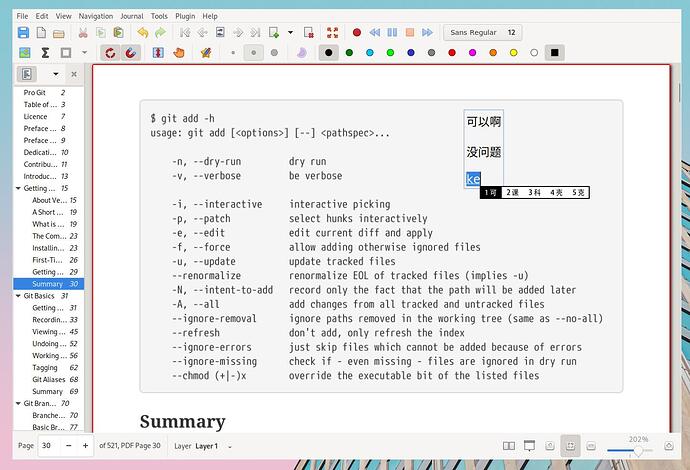
Task: Toggle the thick line thickness option
Action: point(274,52)
